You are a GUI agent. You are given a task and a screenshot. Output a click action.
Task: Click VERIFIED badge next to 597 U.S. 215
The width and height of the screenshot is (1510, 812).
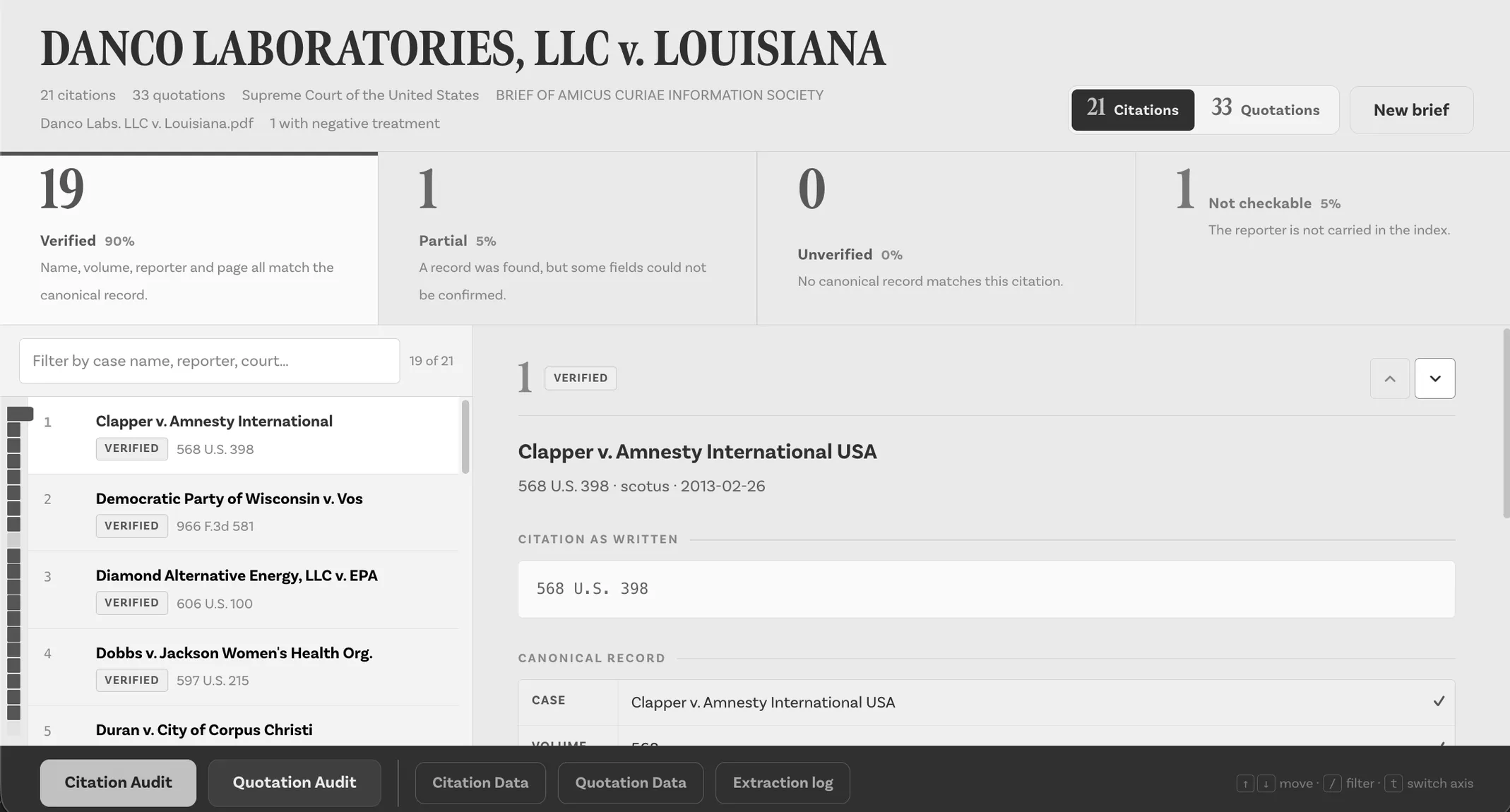(x=132, y=680)
